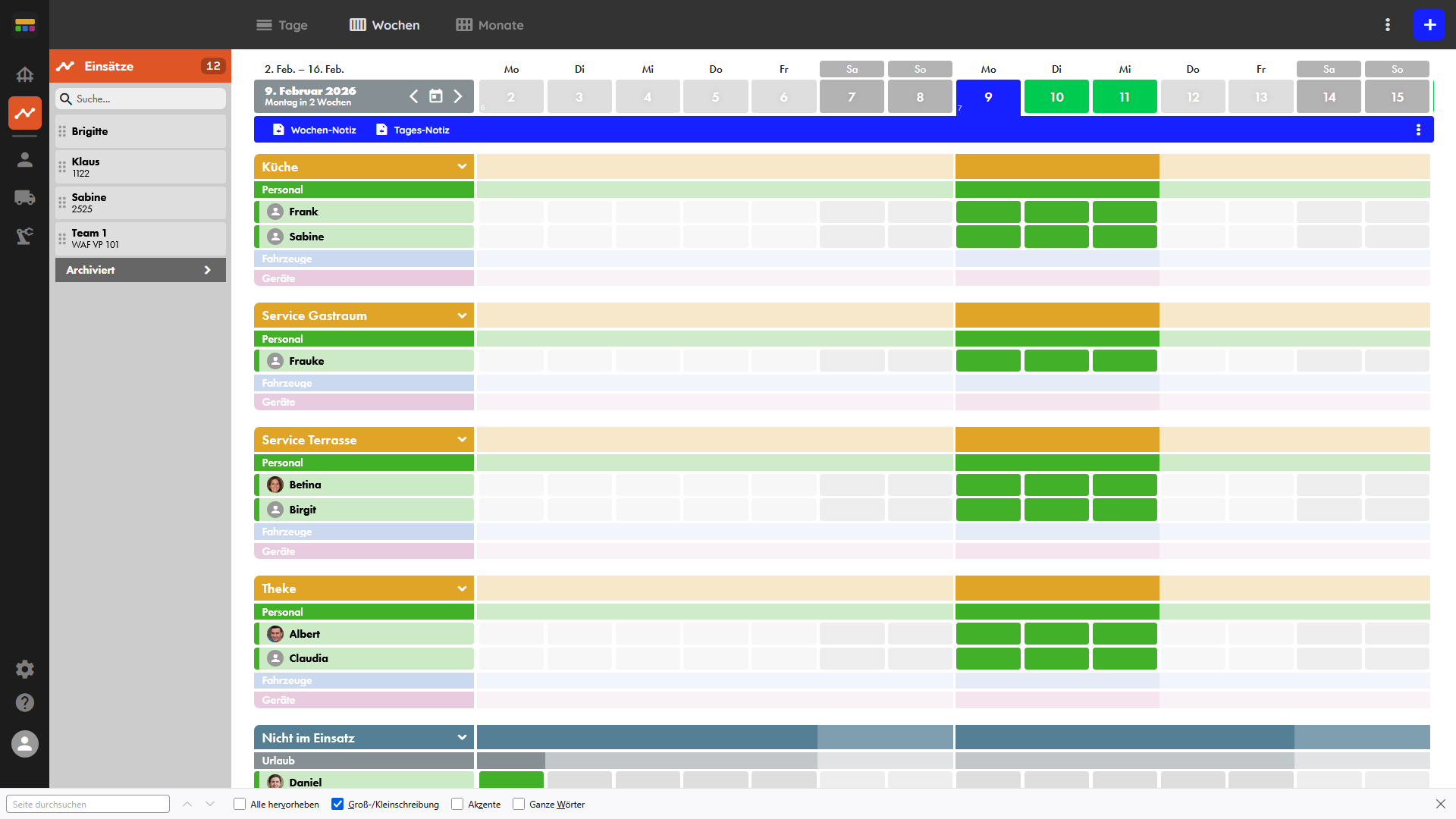Open the vehicles truck icon in sidebar
Image resolution: width=1456 pixels, height=819 pixels.
[25, 198]
